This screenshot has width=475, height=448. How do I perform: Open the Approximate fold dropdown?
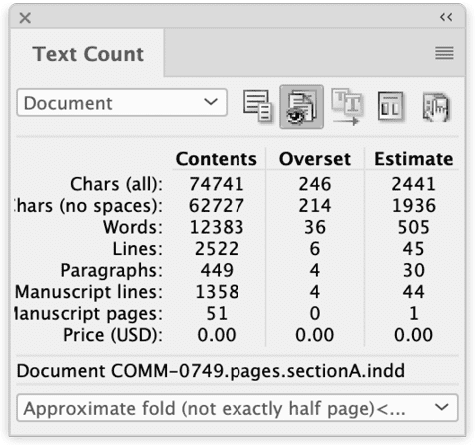237,408
